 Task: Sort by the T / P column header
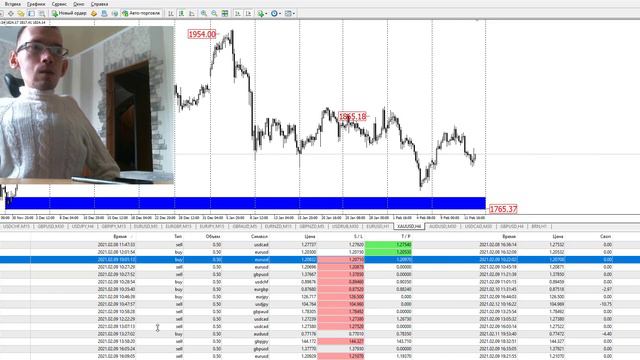click(x=406, y=237)
